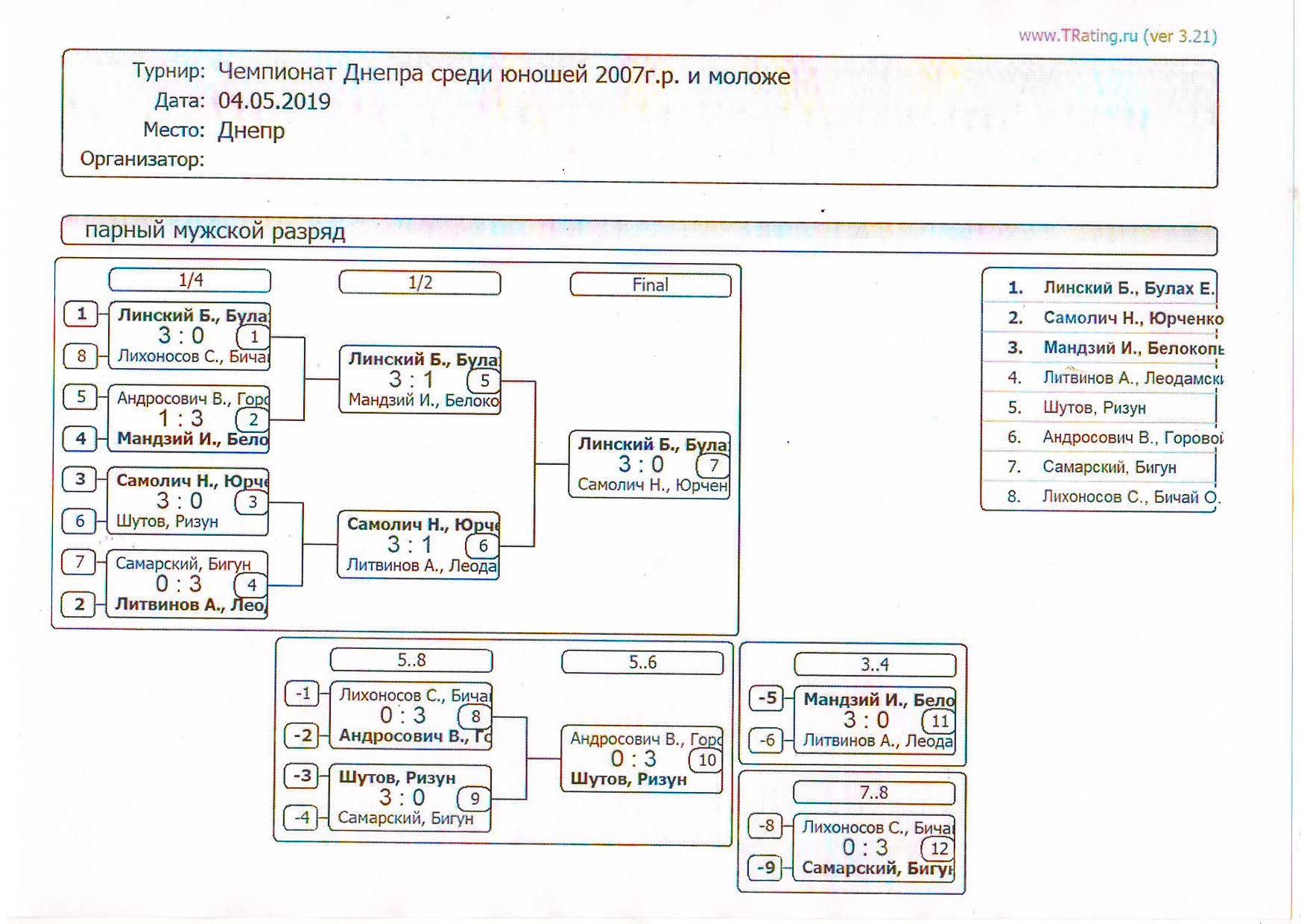Screen dimensions: 1307x924
Task: Click the парный мужской разряд section title
Action: 215,231
